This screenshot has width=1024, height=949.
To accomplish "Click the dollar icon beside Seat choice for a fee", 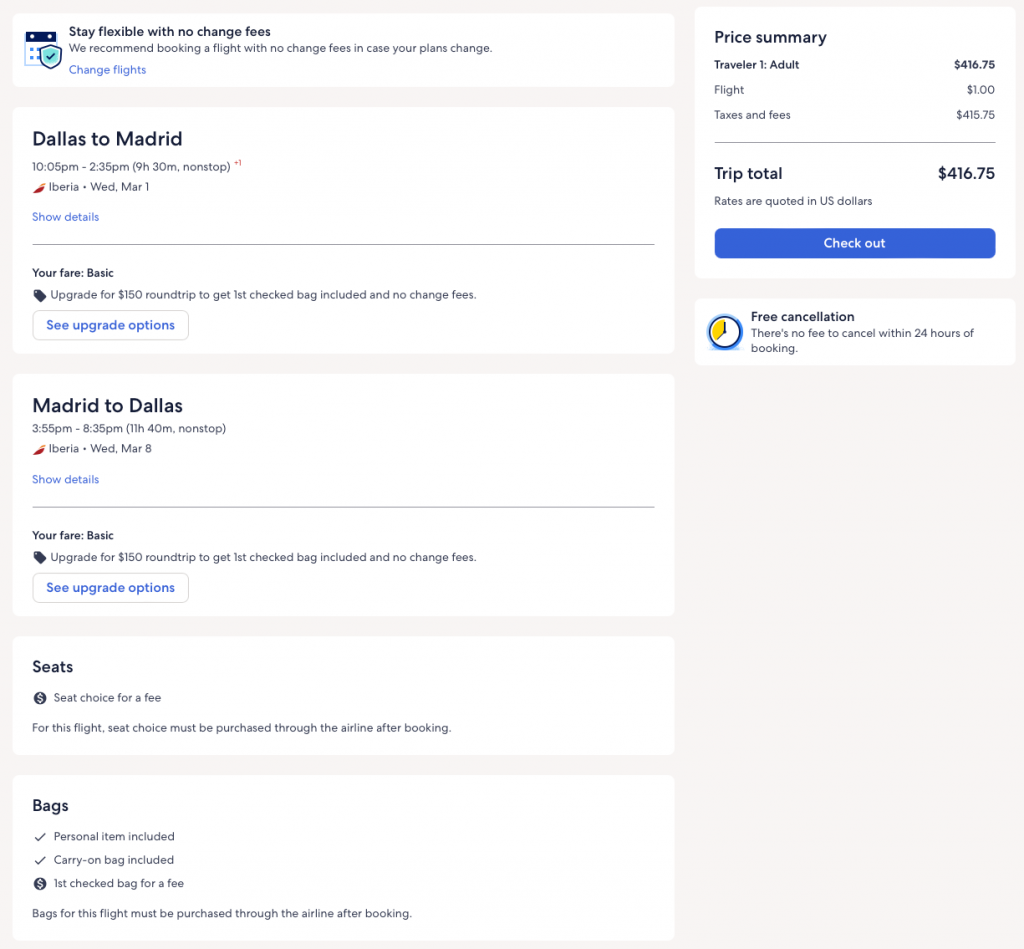I will point(40,698).
